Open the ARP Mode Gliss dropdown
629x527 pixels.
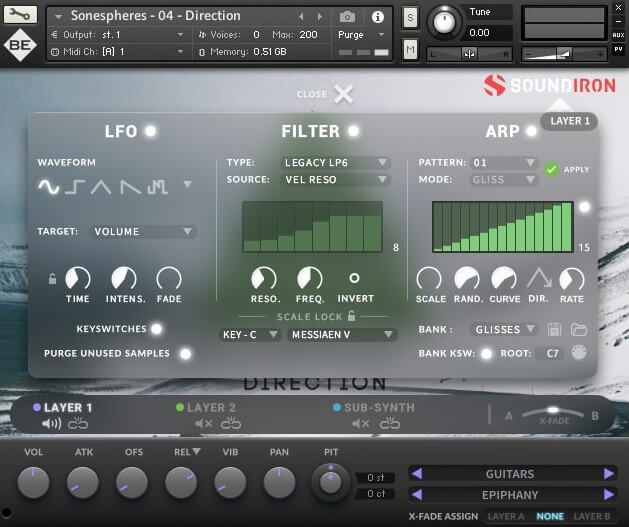pyautogui.click(x=504, y=179)
